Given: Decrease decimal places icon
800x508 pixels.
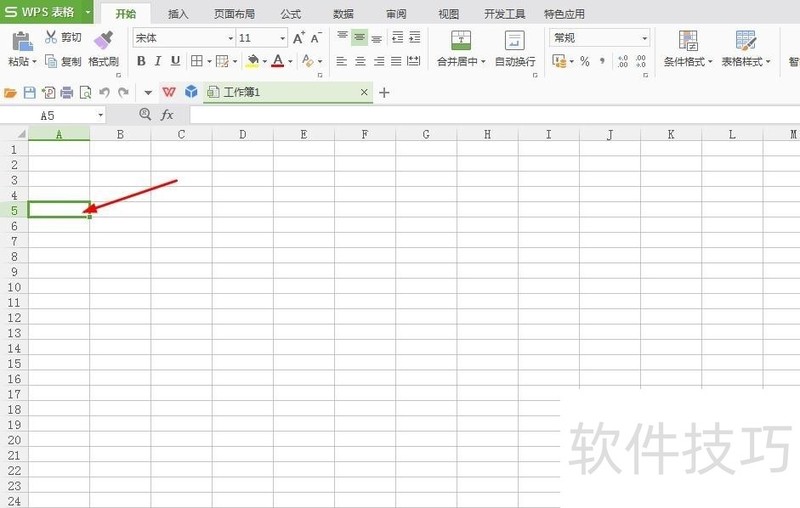Looking at the screenshot, I should 640,62.
